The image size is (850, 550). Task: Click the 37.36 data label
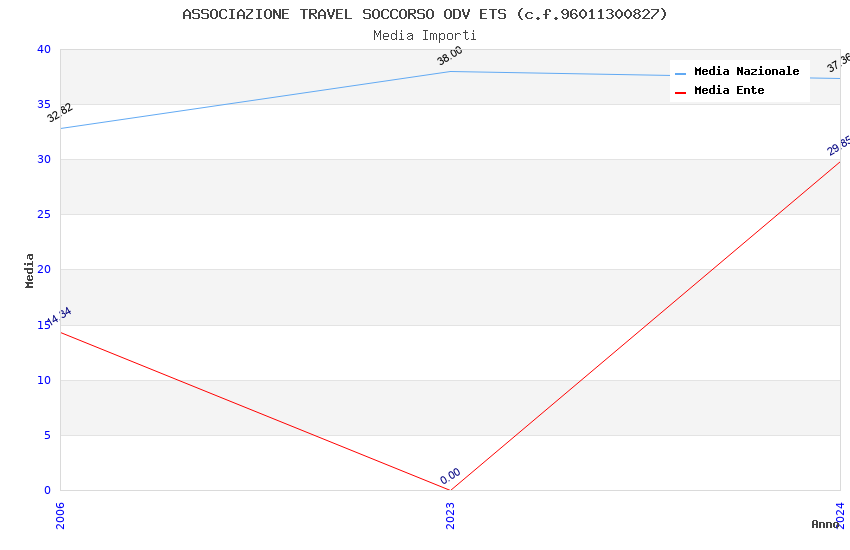tap(839, 62)
